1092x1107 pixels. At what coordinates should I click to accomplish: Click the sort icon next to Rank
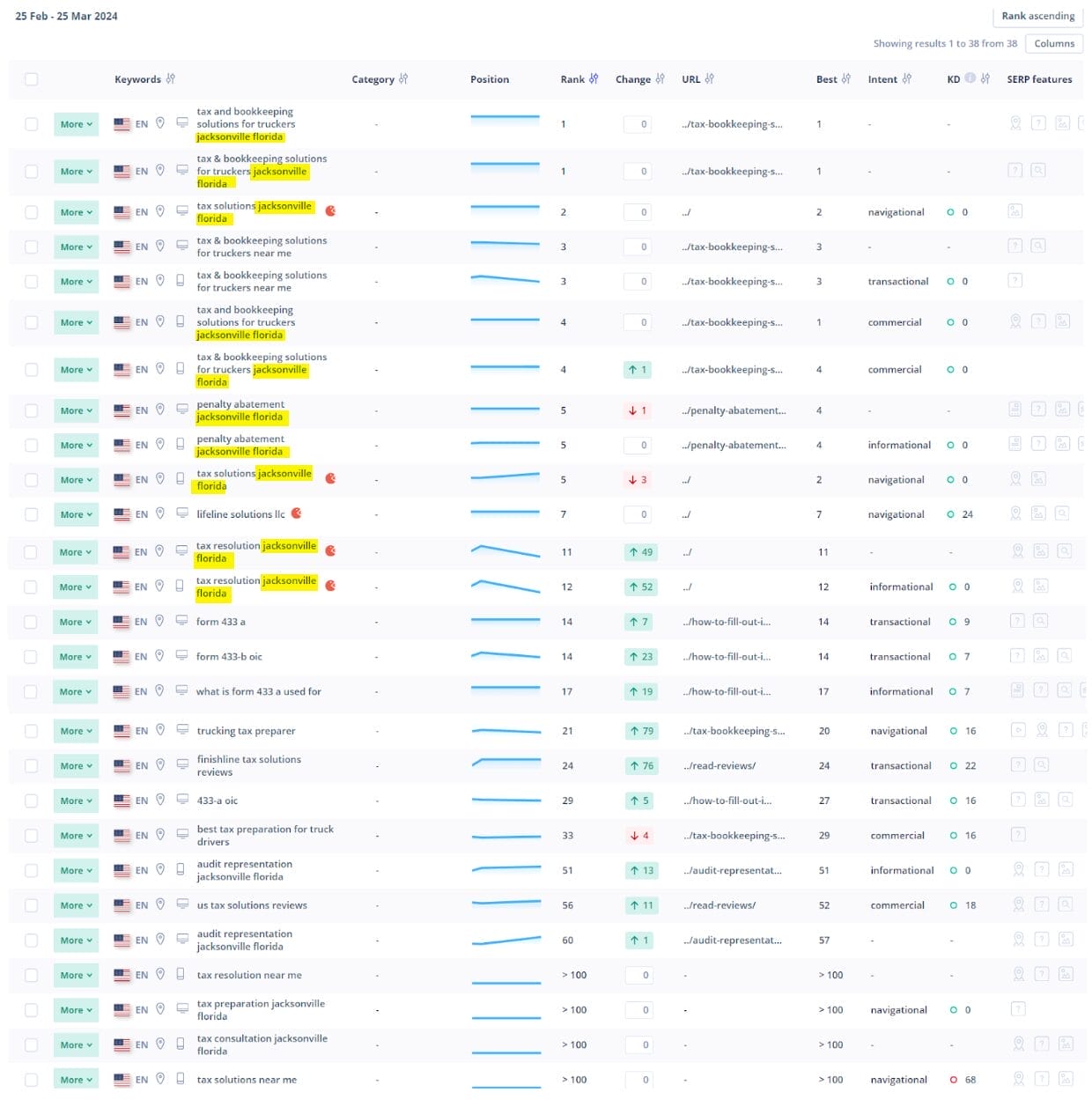(x=594, y=79)
